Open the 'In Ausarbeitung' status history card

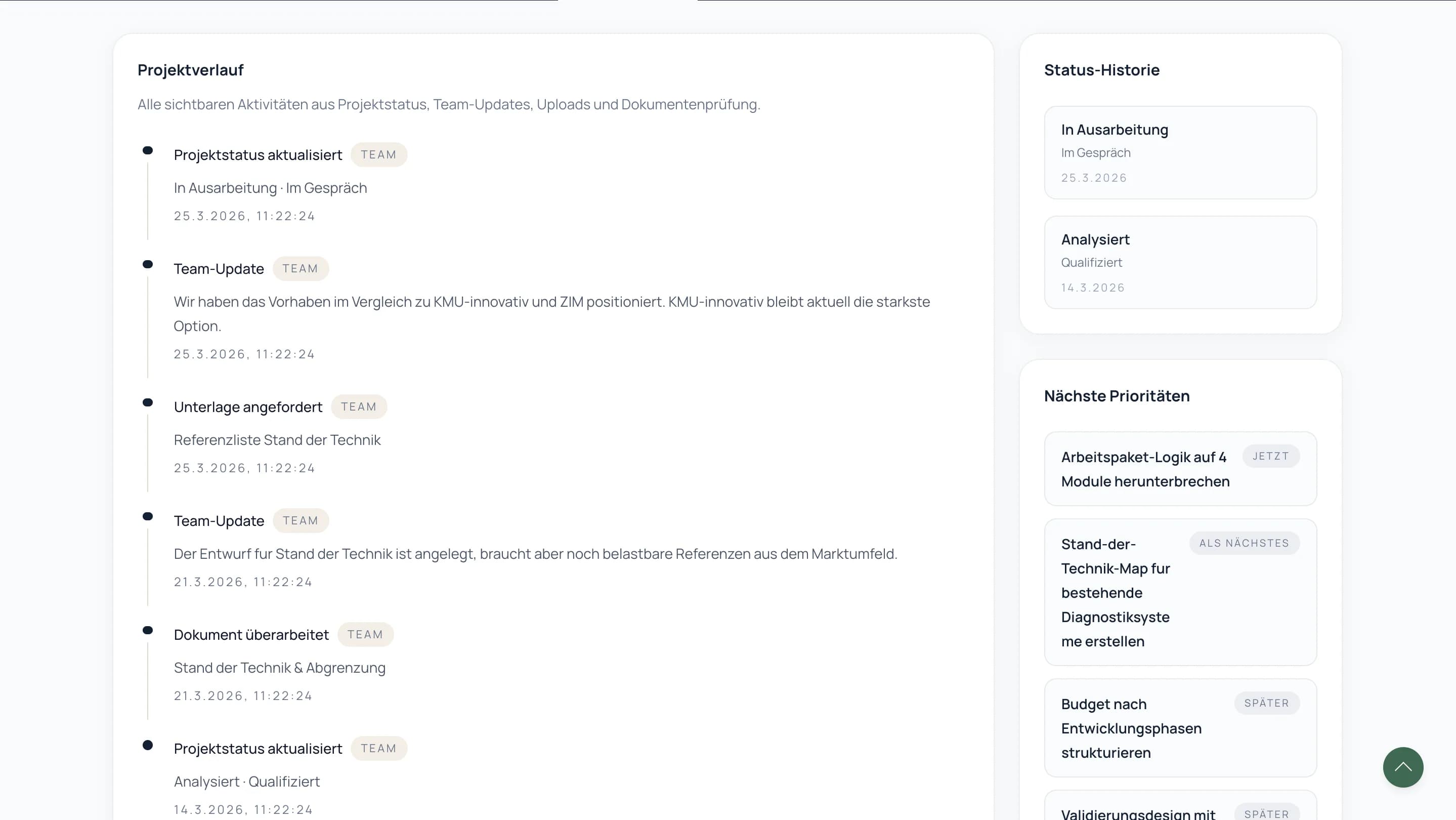pos(1180,153)
